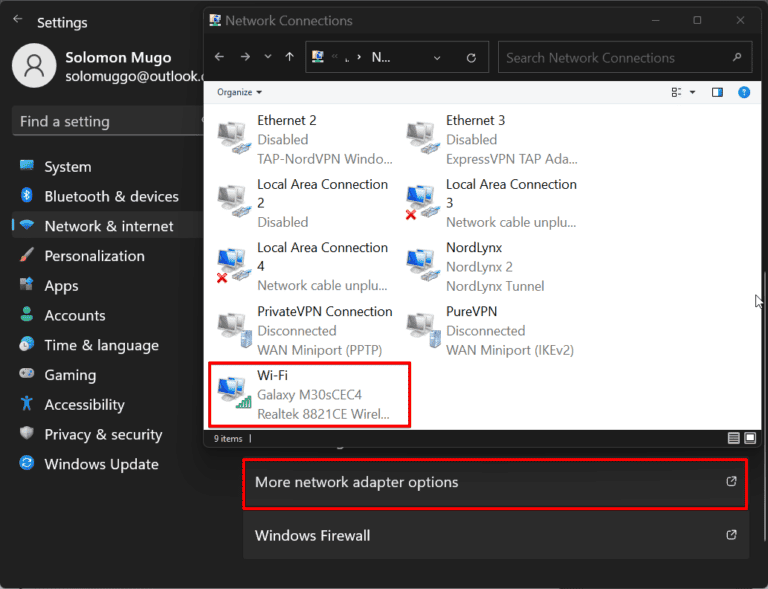Viewport: 768px width, 589px height.
Task: Open Bluetooth & devices settings
Action: click(111, 196)
